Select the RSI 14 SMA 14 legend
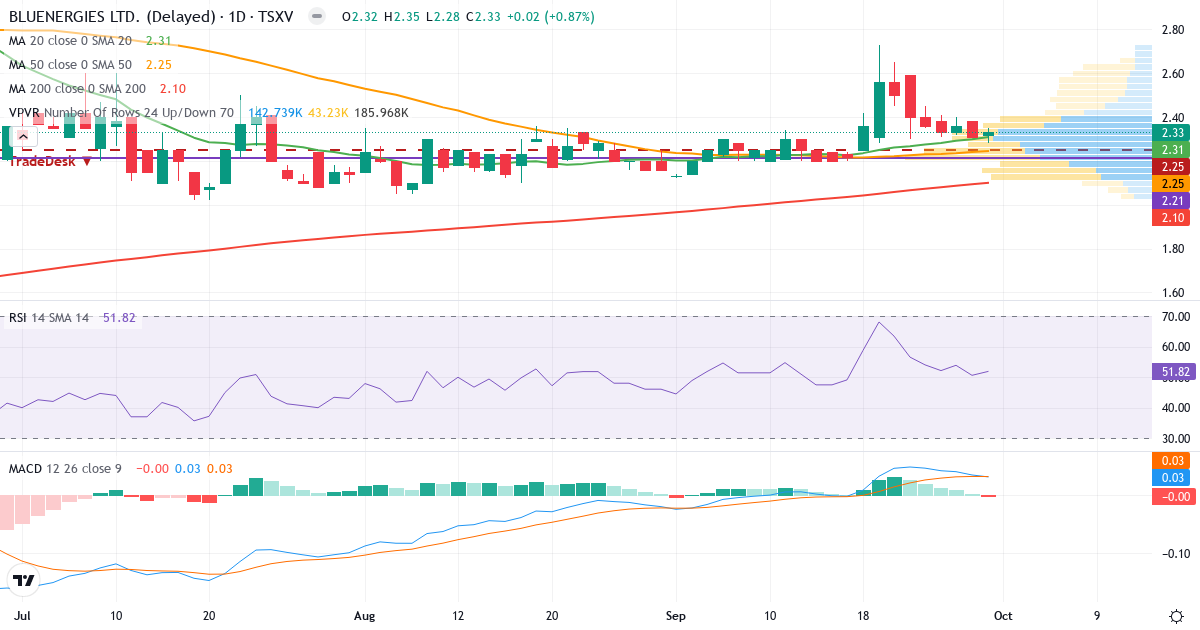The height and width of the screenshot is (630, 1200). pyautogui.click(x=49, y=318)
